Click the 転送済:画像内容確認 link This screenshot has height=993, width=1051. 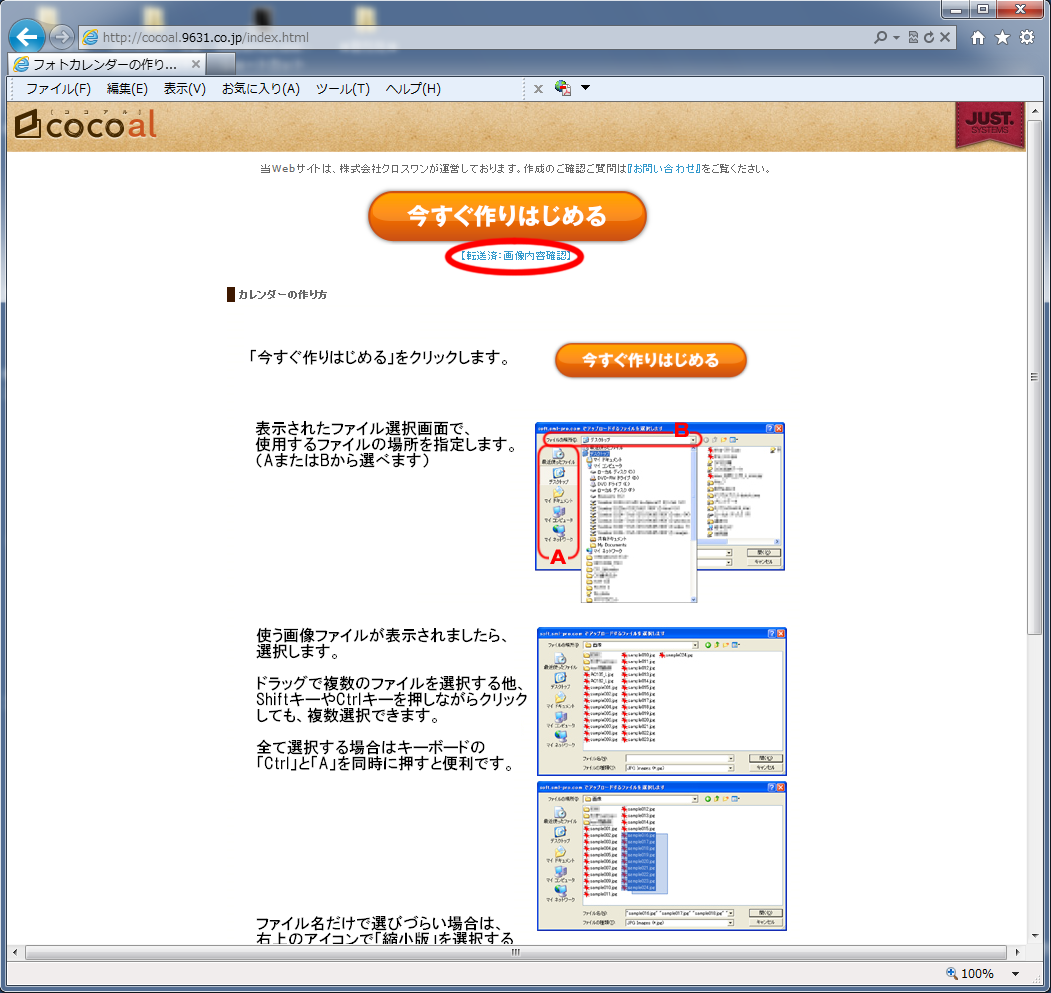click(x=517, y=256)
